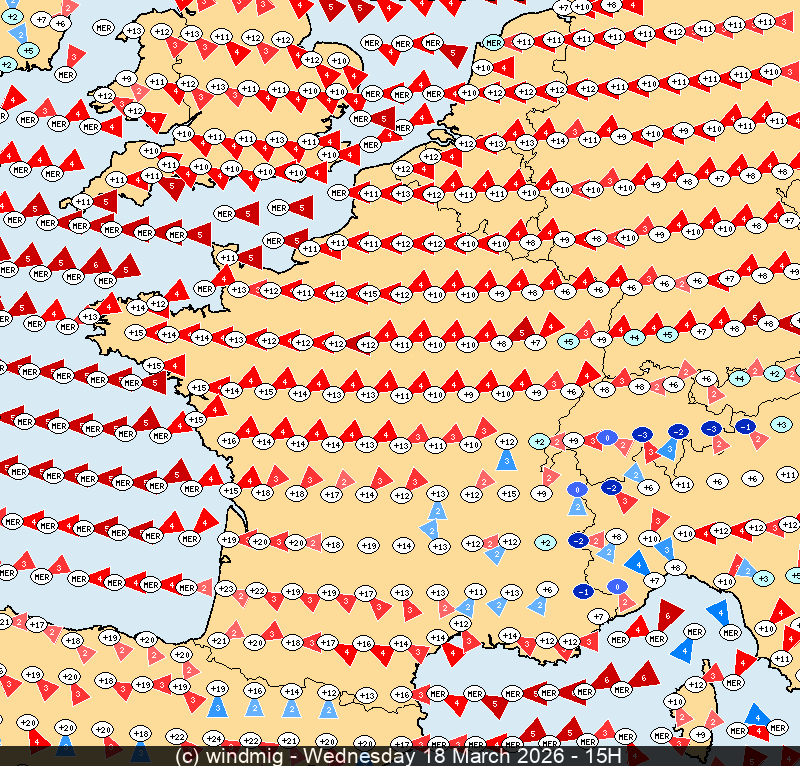Click the +15 label between +12 and +9

pos(508,493)
